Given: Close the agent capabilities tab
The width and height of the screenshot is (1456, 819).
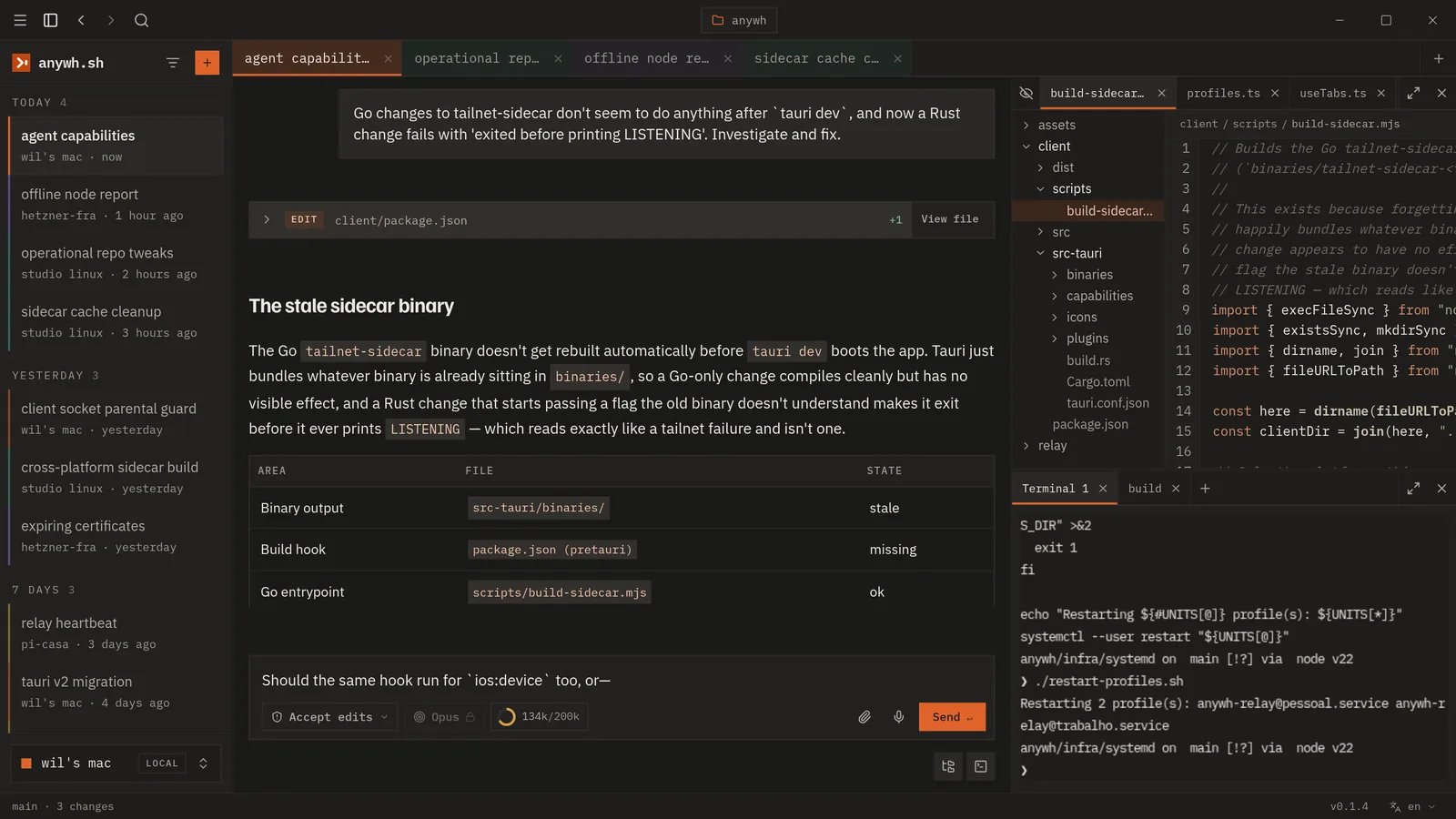Looking at the screenshot, I should coord(388,58).
